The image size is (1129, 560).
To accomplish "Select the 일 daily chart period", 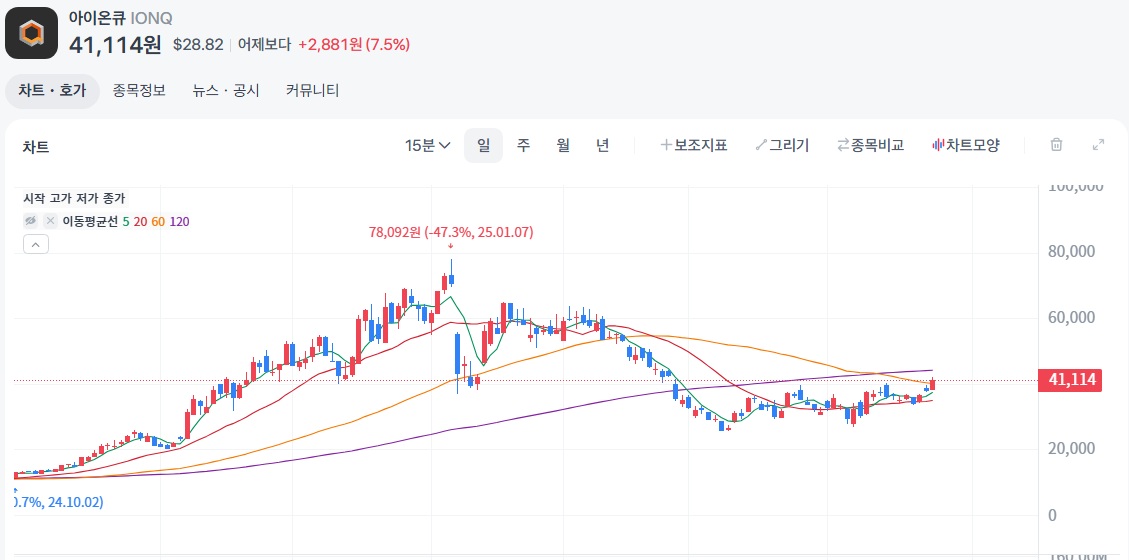I will click(x=483, y=145).
